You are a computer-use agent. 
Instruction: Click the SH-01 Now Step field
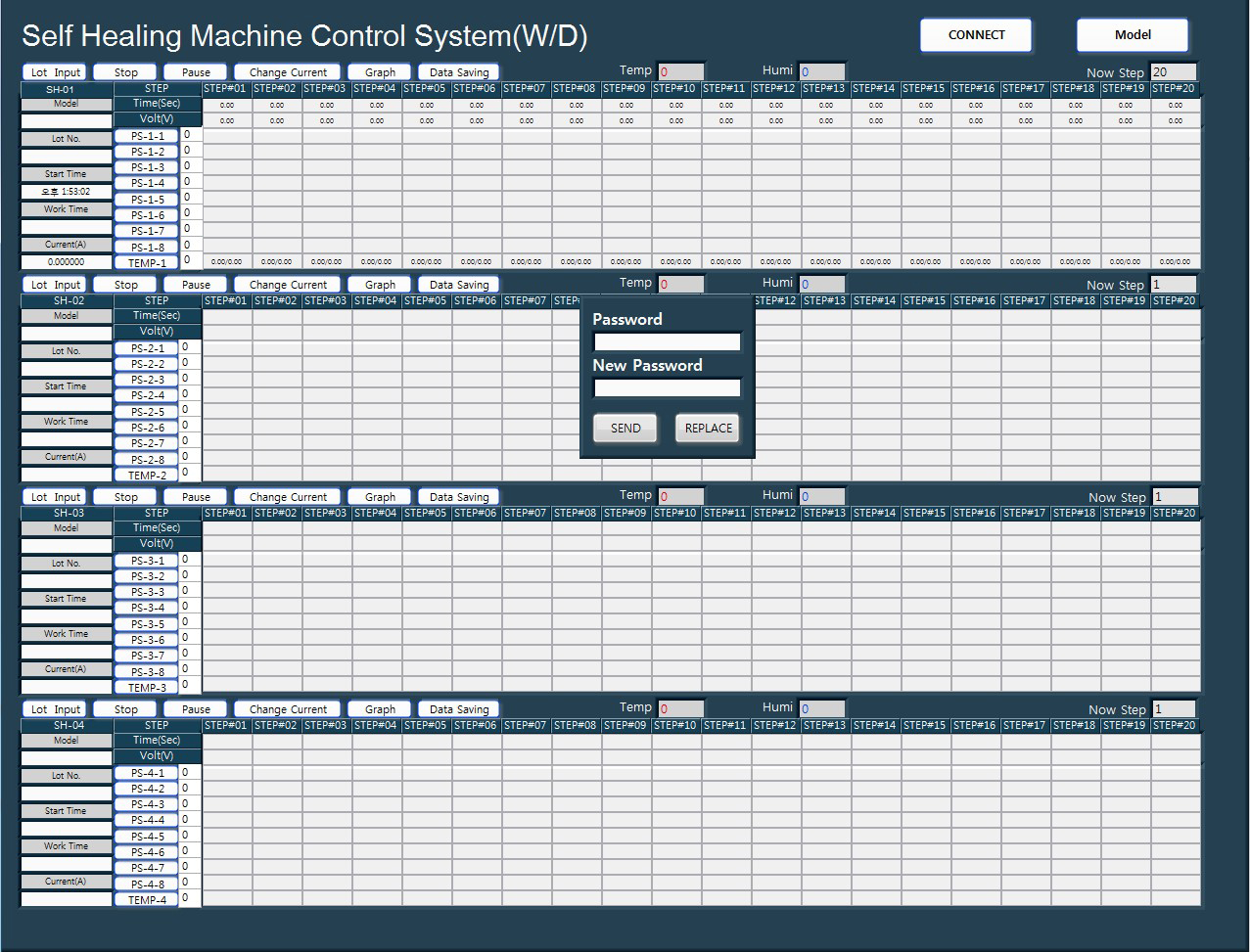pyautogui.click(x=1173, y=72)
